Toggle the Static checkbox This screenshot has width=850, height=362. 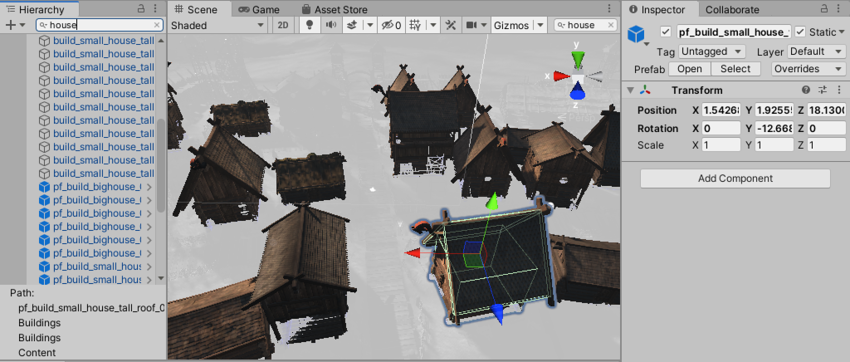coord(800,32)
